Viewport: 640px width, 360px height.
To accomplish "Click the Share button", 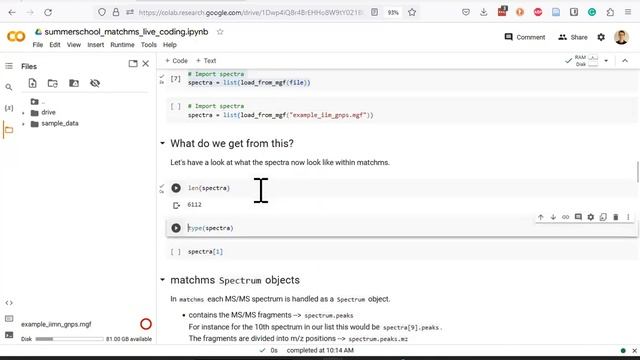I will click(573, 37).
